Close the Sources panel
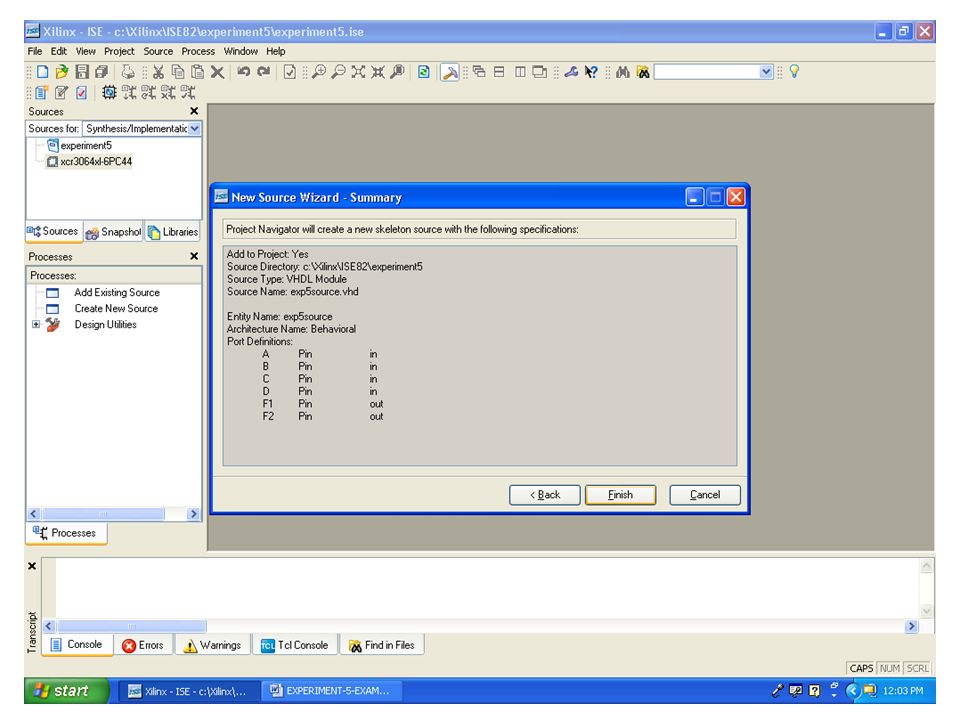 click(194, 111)
